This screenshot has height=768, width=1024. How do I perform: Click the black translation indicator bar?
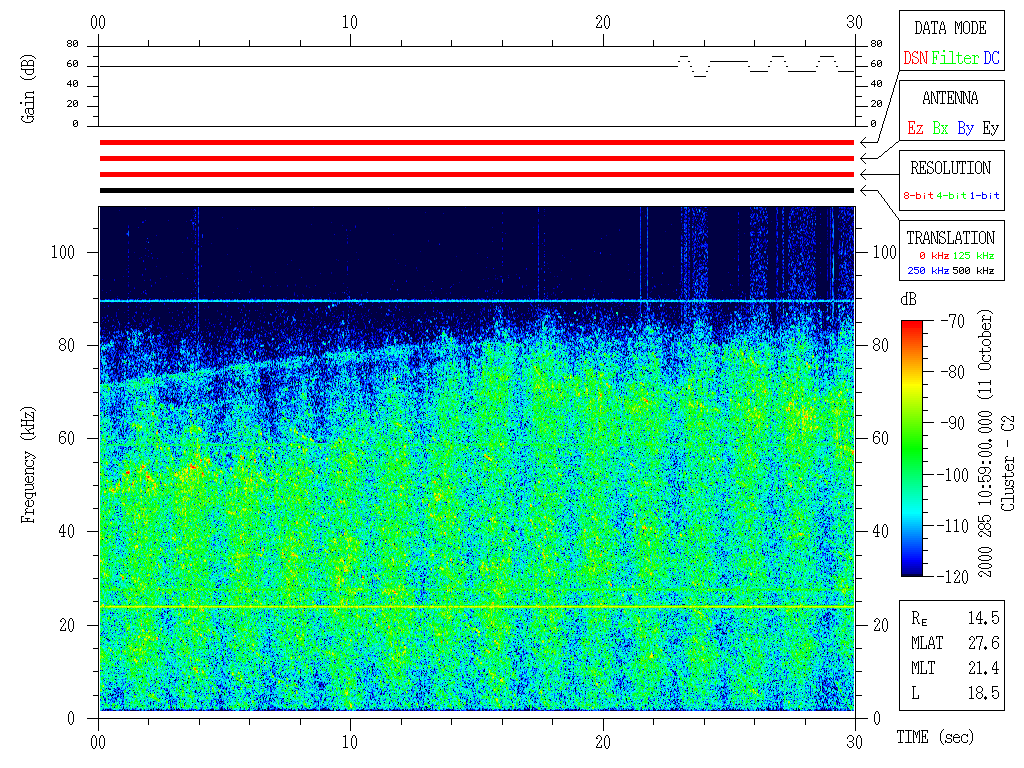pos(476,190)
